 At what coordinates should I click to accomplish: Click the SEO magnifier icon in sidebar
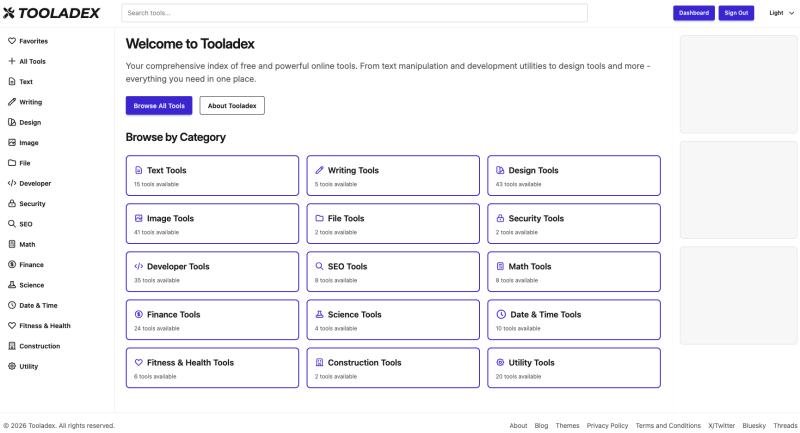pos(12,224)
